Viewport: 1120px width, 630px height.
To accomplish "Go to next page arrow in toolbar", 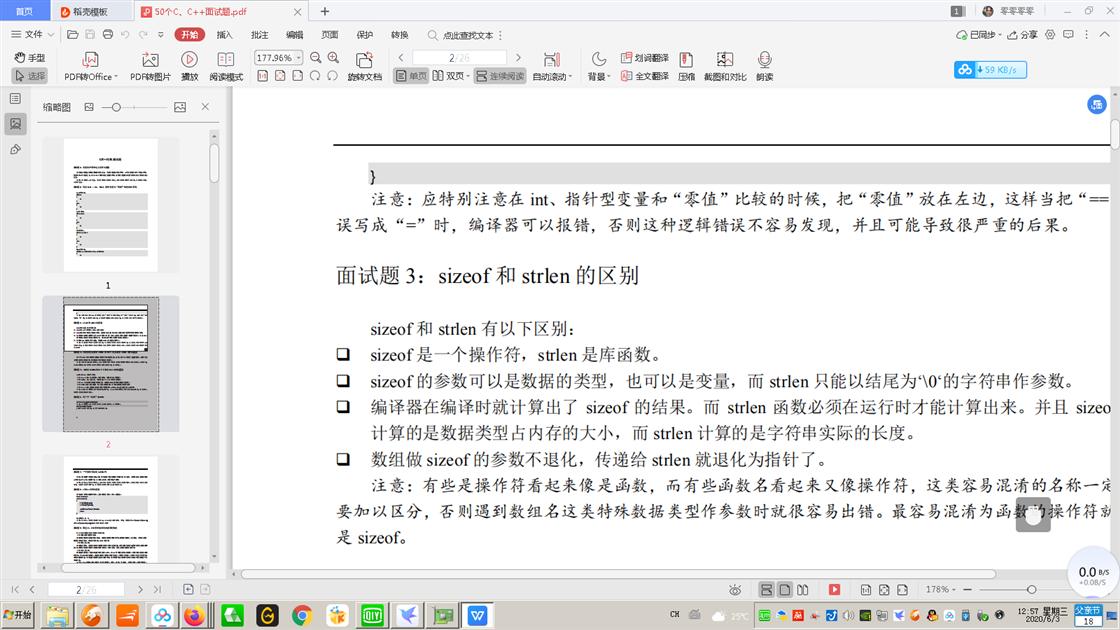I will 519,58.
